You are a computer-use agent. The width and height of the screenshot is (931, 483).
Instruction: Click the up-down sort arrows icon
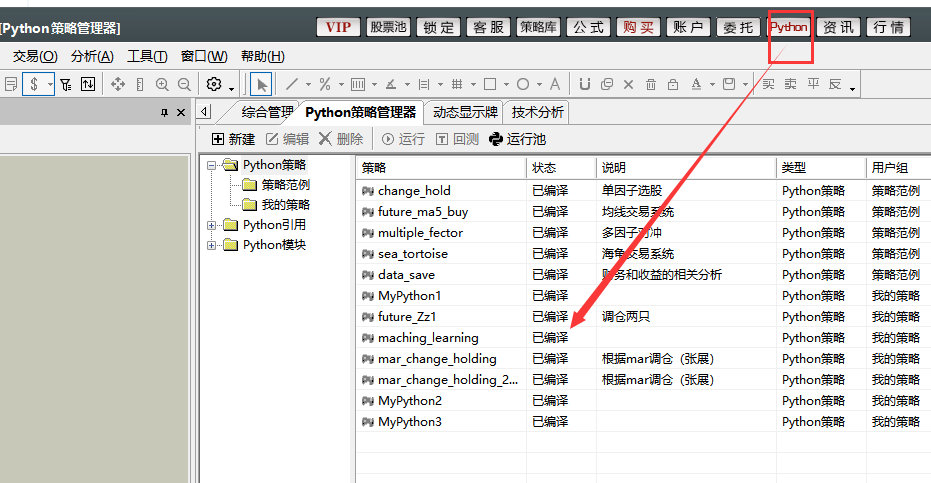coord(88,84)
